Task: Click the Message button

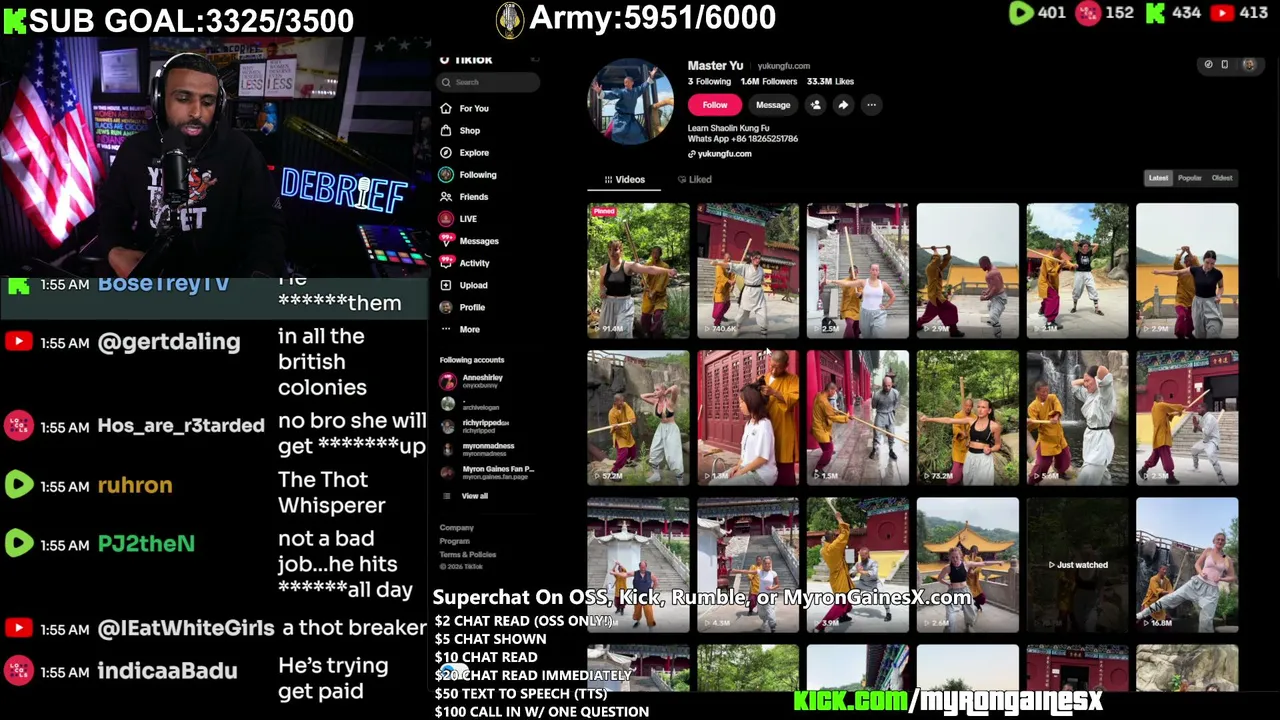Action: [x=773, y=105]
